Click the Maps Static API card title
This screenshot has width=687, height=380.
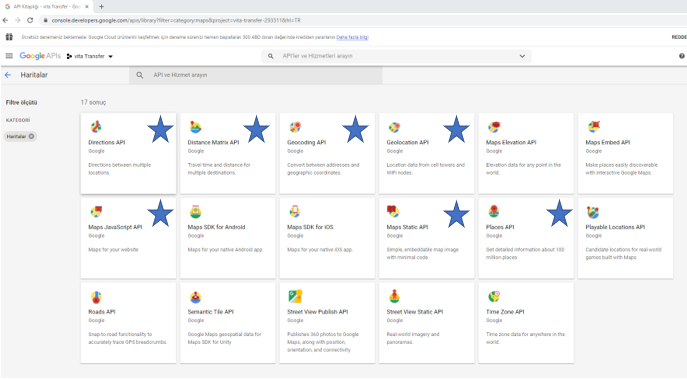tap(407, 227)
